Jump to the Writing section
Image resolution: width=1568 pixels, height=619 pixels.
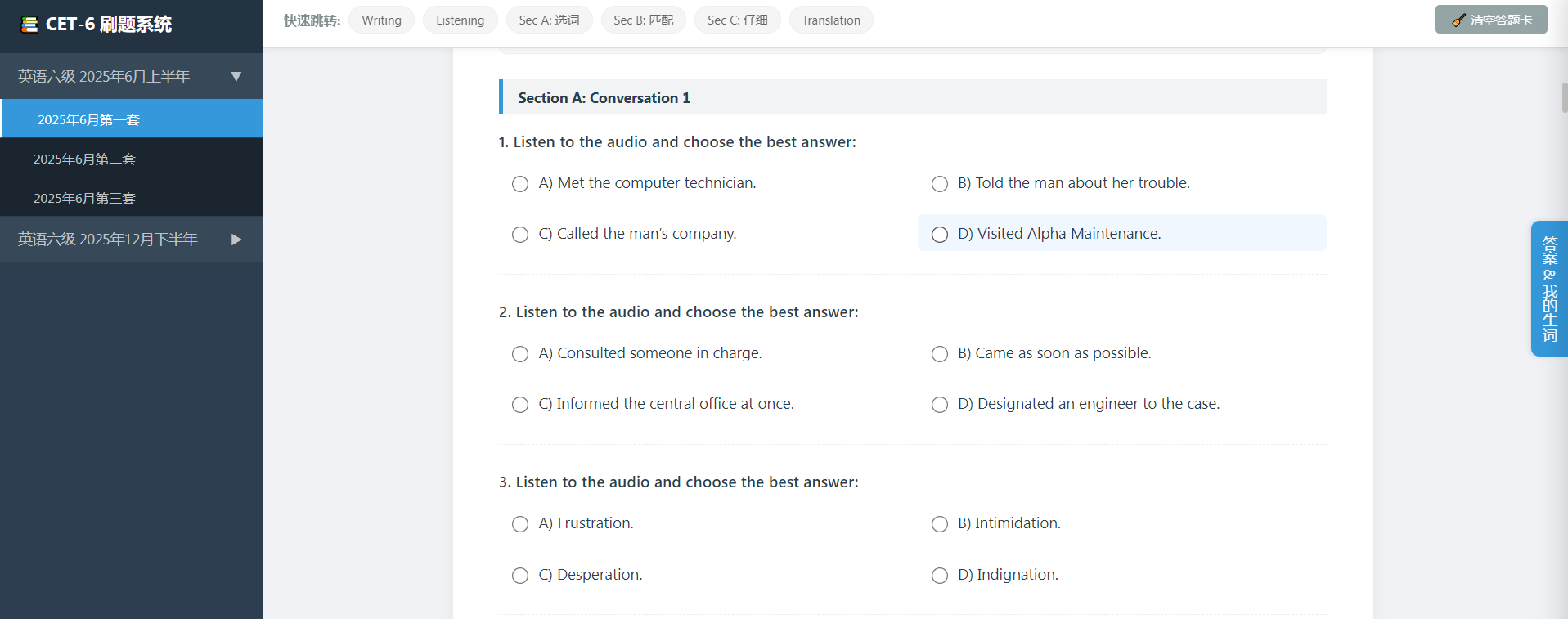(x=381, y=20)
